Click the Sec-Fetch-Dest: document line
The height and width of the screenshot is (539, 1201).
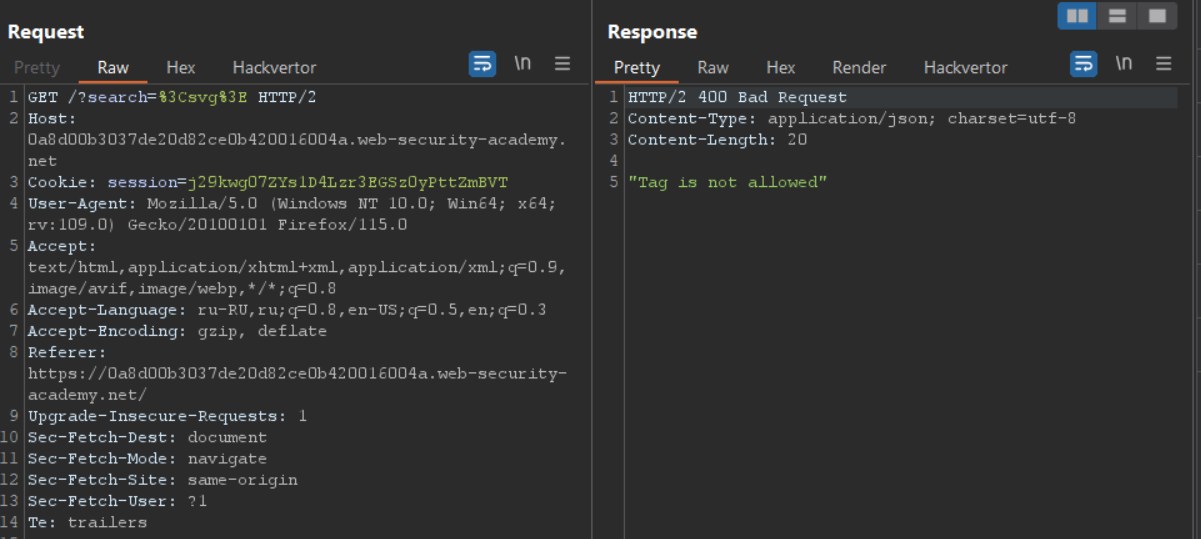pyautogui.click(x=147, y=437)
